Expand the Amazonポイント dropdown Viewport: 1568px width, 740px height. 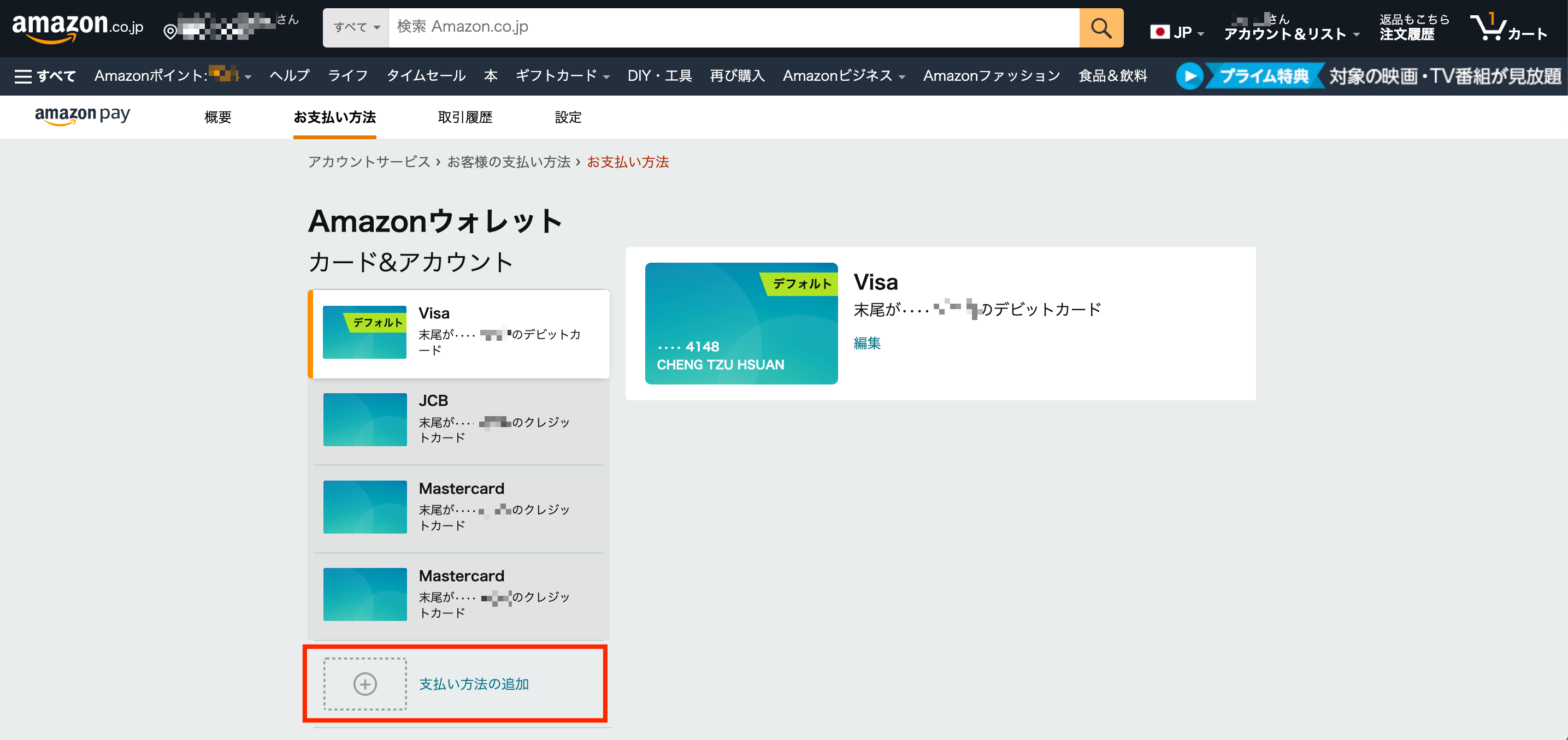247,76
